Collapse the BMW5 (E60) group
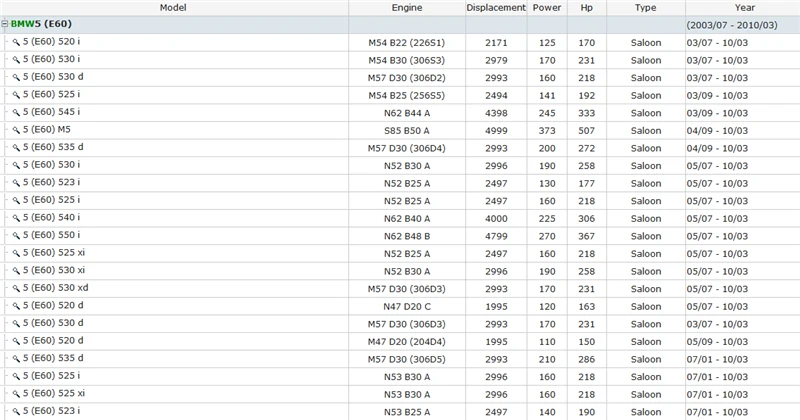 point(5,24)
